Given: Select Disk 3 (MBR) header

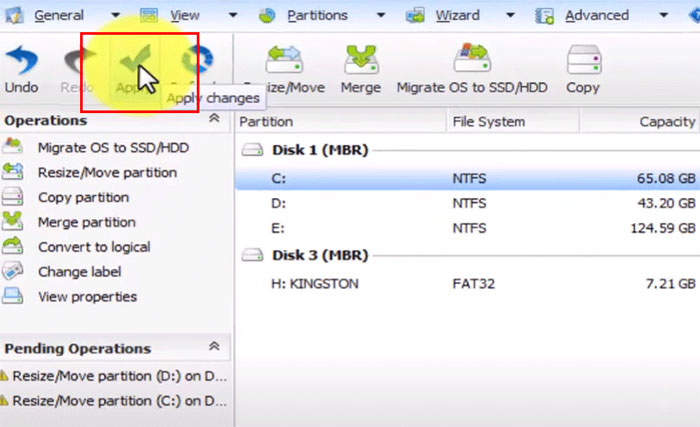Looking at the screenshot, I should click(x=320, y=255).
